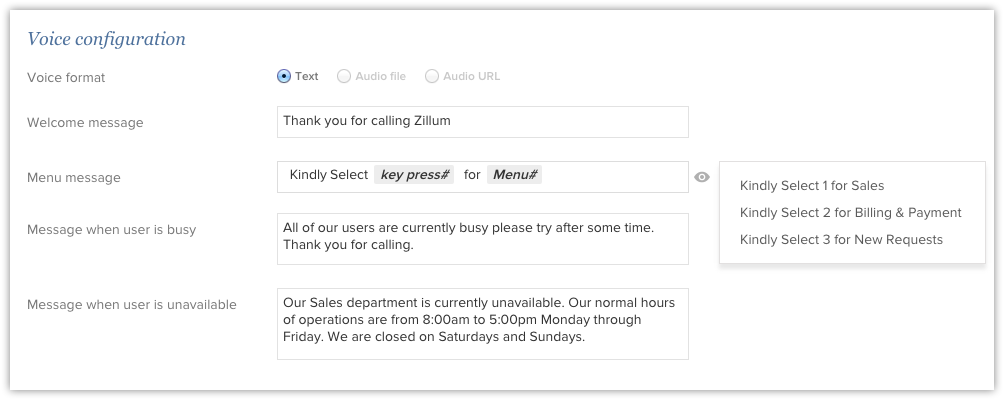Click the 'Message when user is unavailable' label
Screen dimensions: 1004x400
[x=132, y=304]
